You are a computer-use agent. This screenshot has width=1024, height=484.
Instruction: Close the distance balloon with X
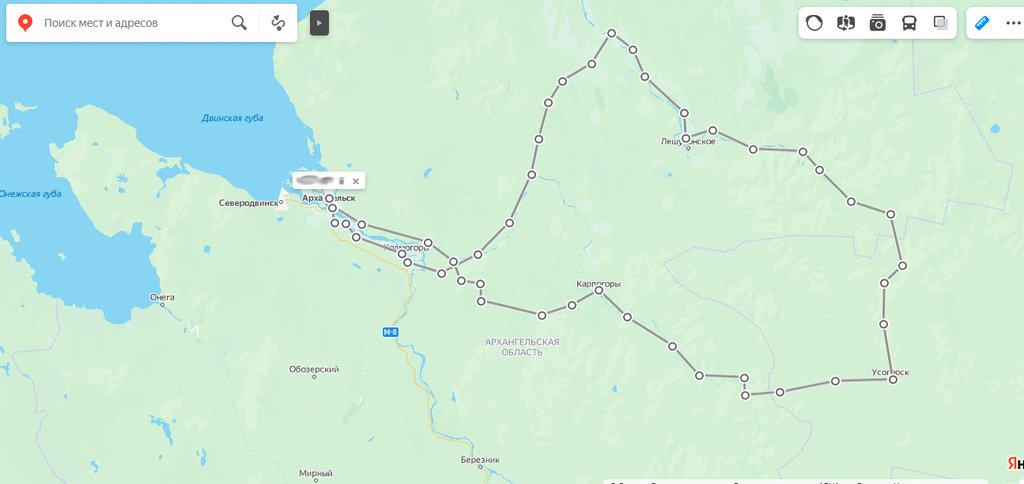pos(356,181)
